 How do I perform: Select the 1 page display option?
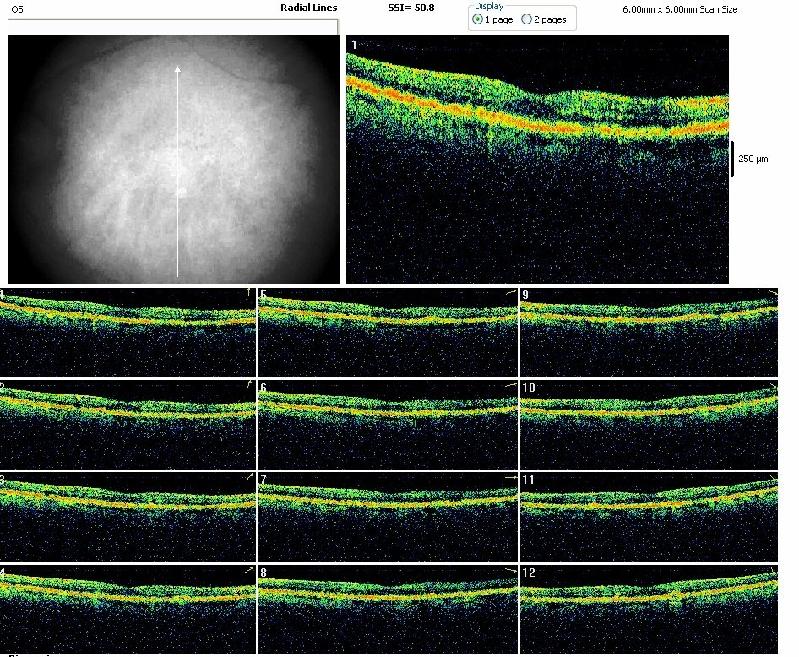pos(479,20)
